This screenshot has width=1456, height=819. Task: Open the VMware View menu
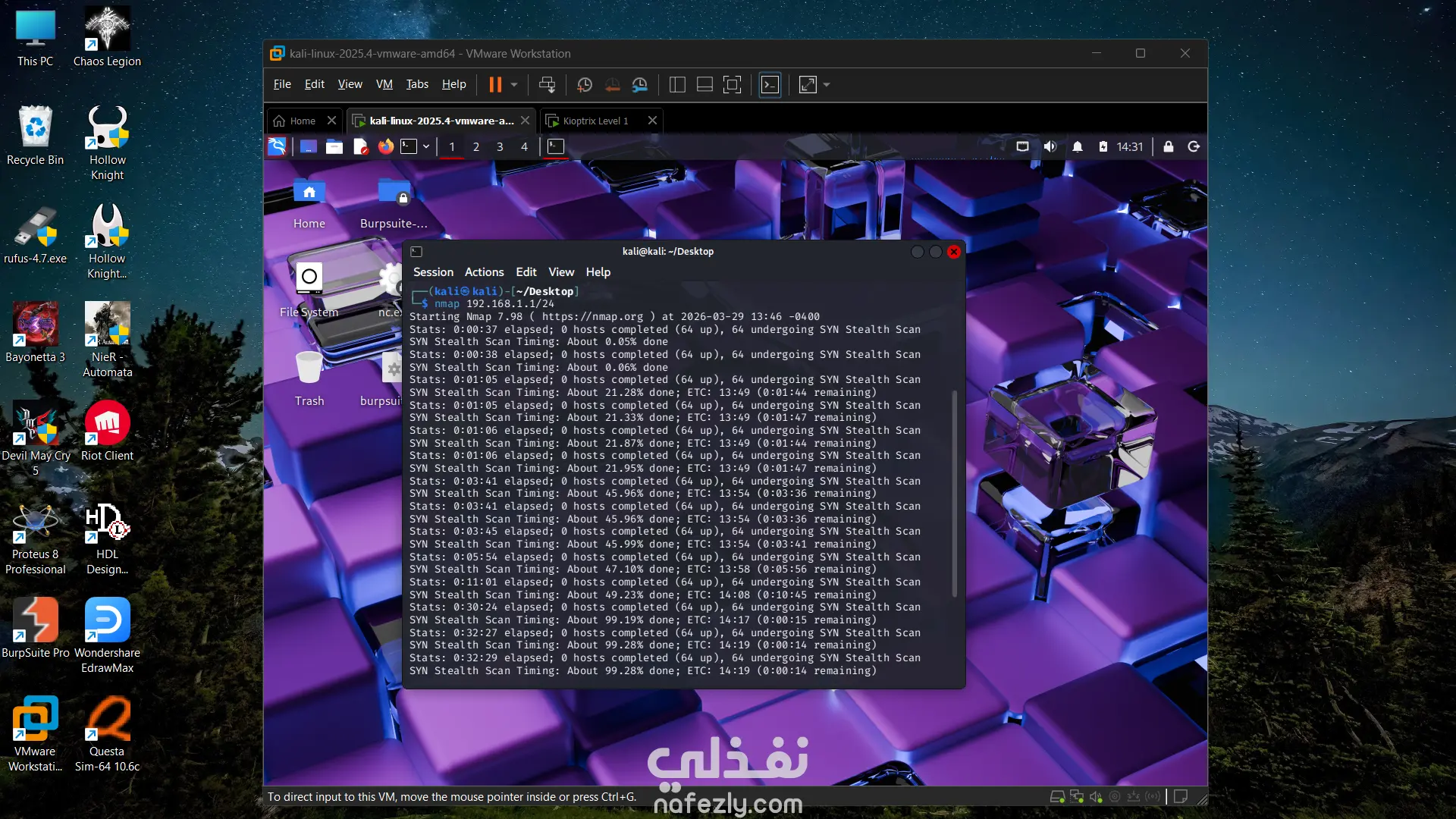coord(350,84)
